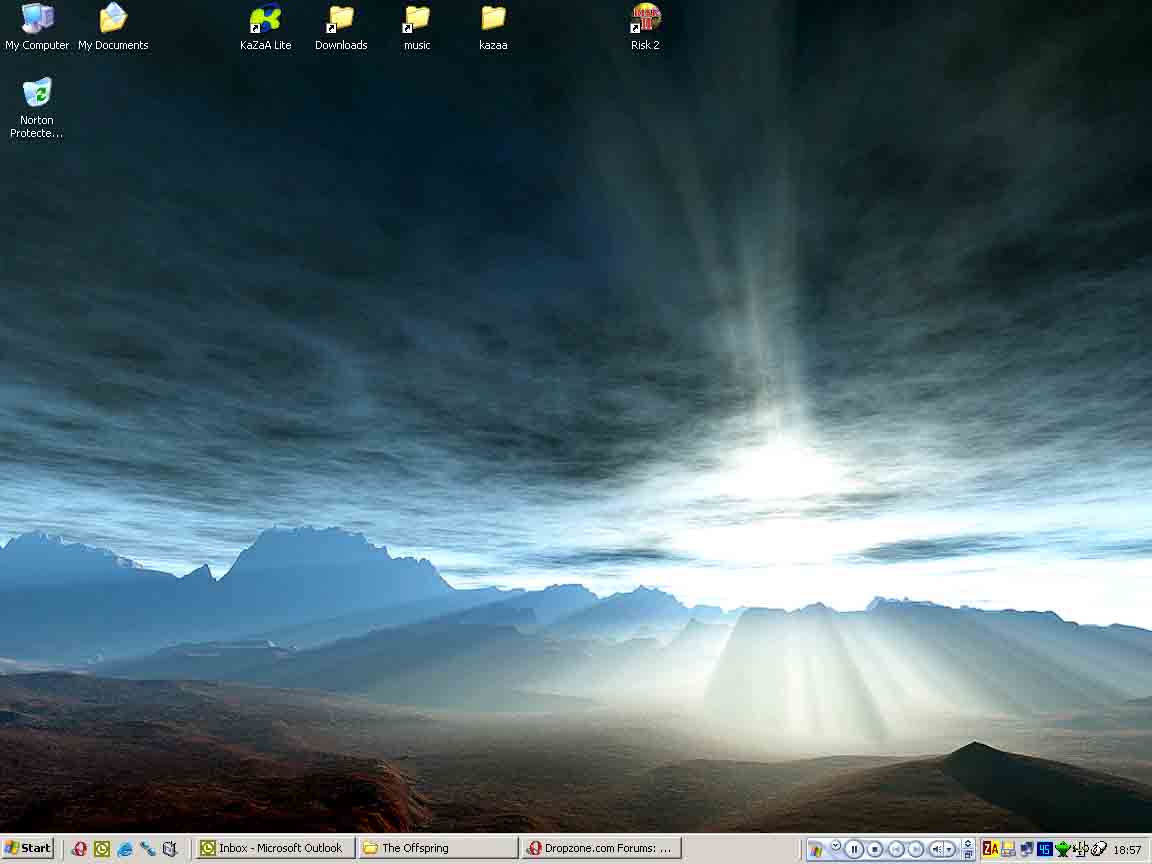Open the volume dropdown arrow beside mute

(x=951, y=849)
